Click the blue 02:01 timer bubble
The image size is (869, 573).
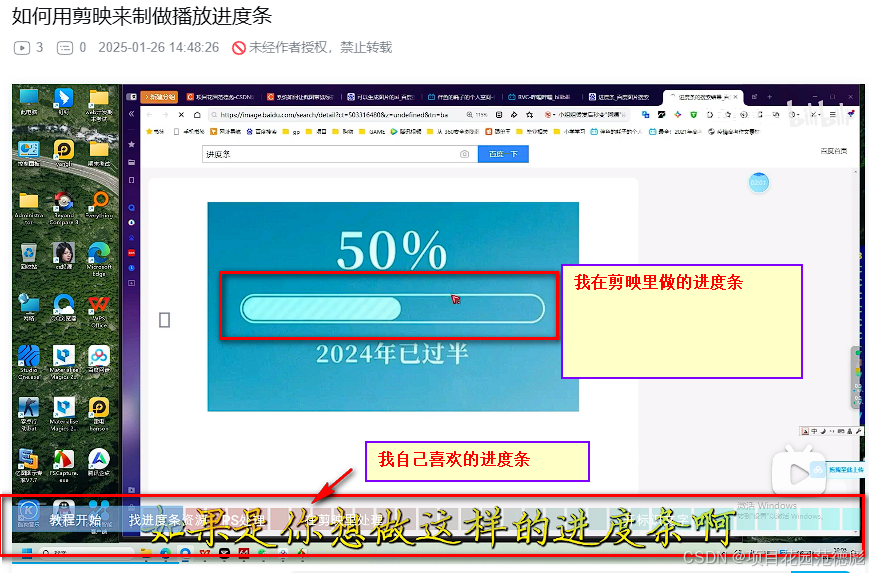pyautogui.click(x=758, y=182)
